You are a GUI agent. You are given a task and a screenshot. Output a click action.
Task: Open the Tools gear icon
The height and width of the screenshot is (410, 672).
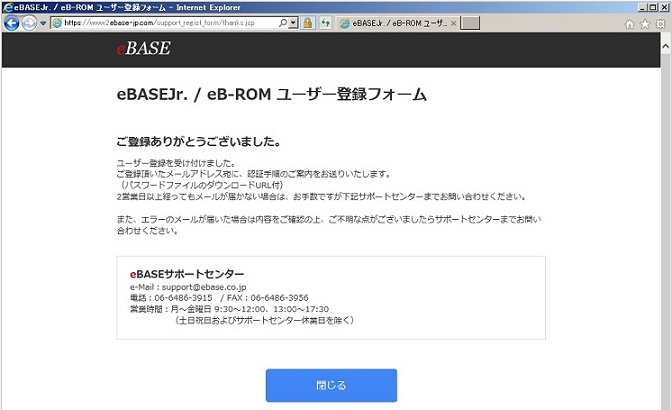coord(661,24)
